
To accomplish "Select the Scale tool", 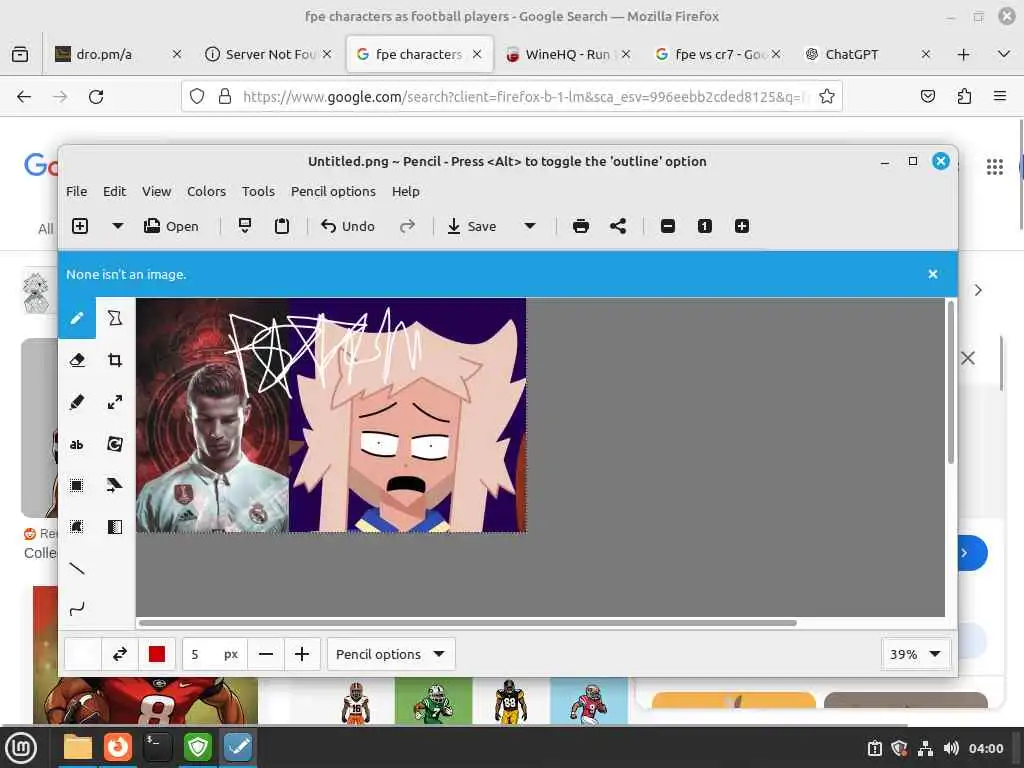I will coord(115,402).
